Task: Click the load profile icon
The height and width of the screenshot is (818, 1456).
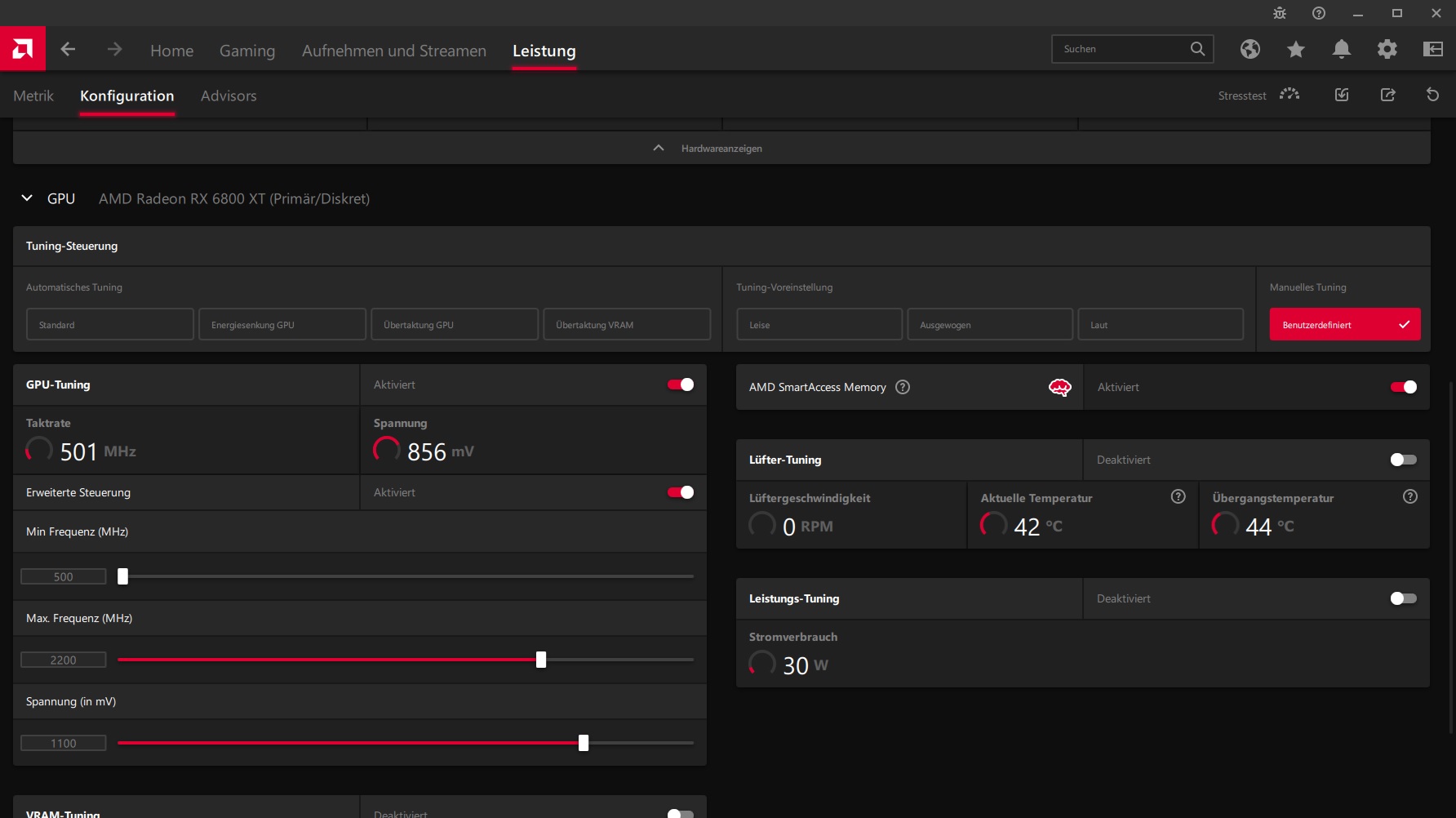Action: point(1341,95)
